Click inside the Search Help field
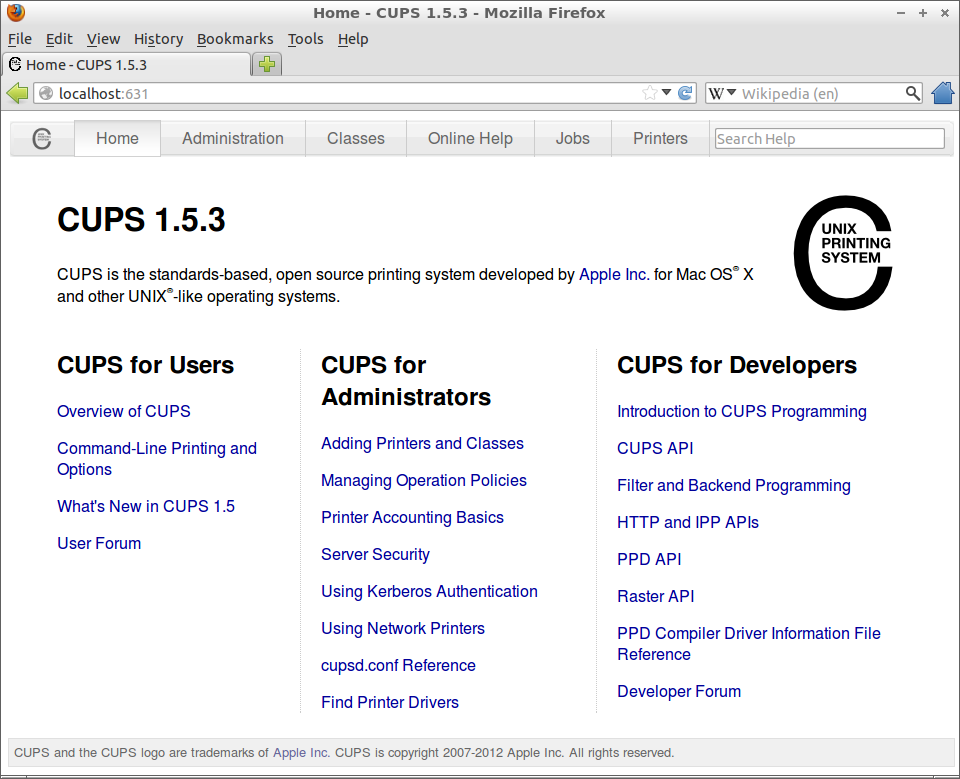960x779 pixels. [x=829, y=139]
